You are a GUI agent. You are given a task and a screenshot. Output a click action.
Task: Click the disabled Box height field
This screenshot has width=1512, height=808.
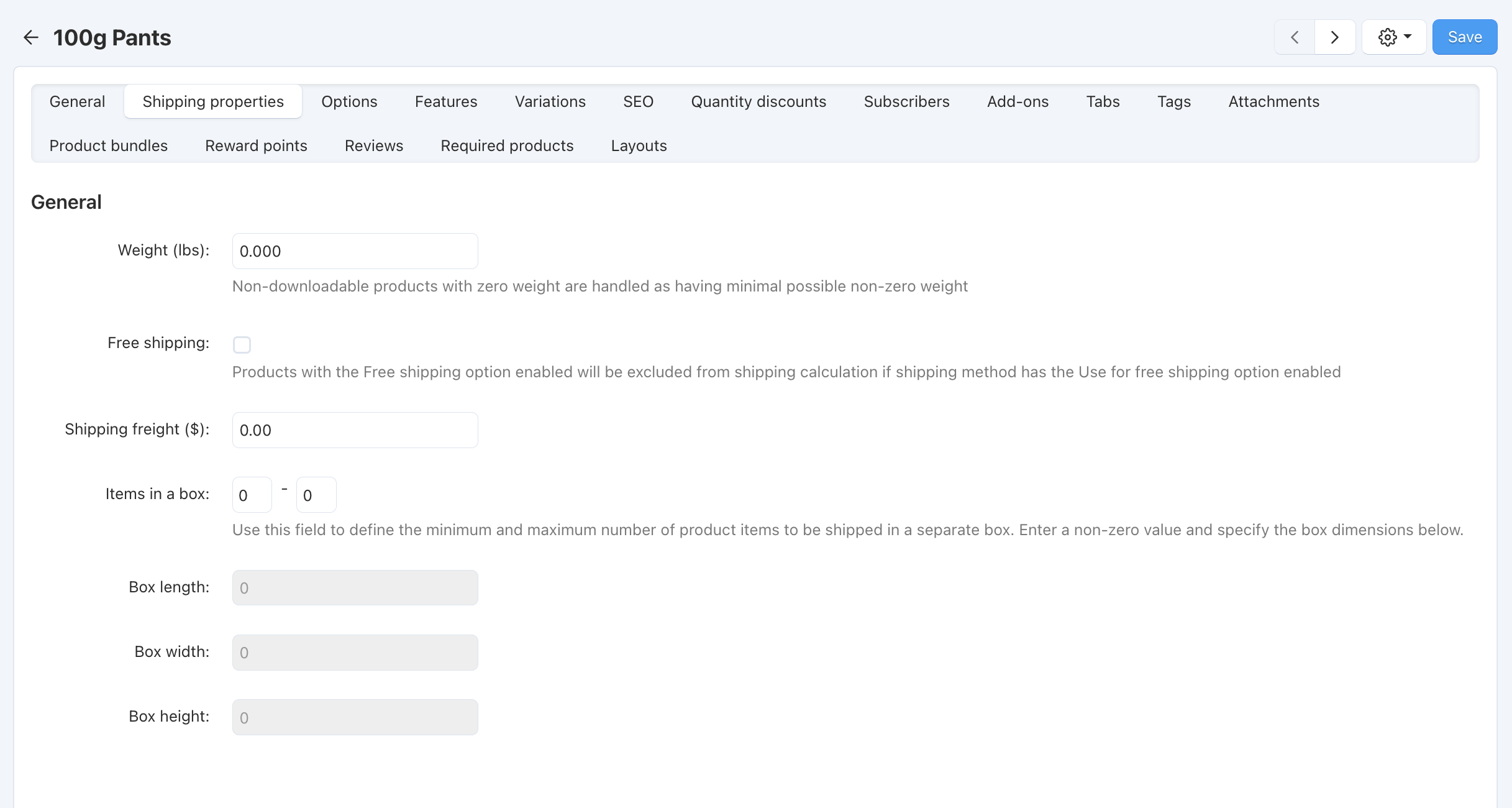355,717
